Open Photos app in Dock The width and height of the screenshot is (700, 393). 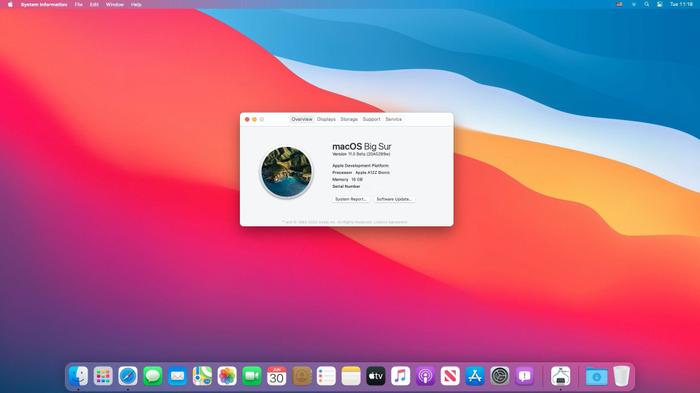click(x=227, y=376)
